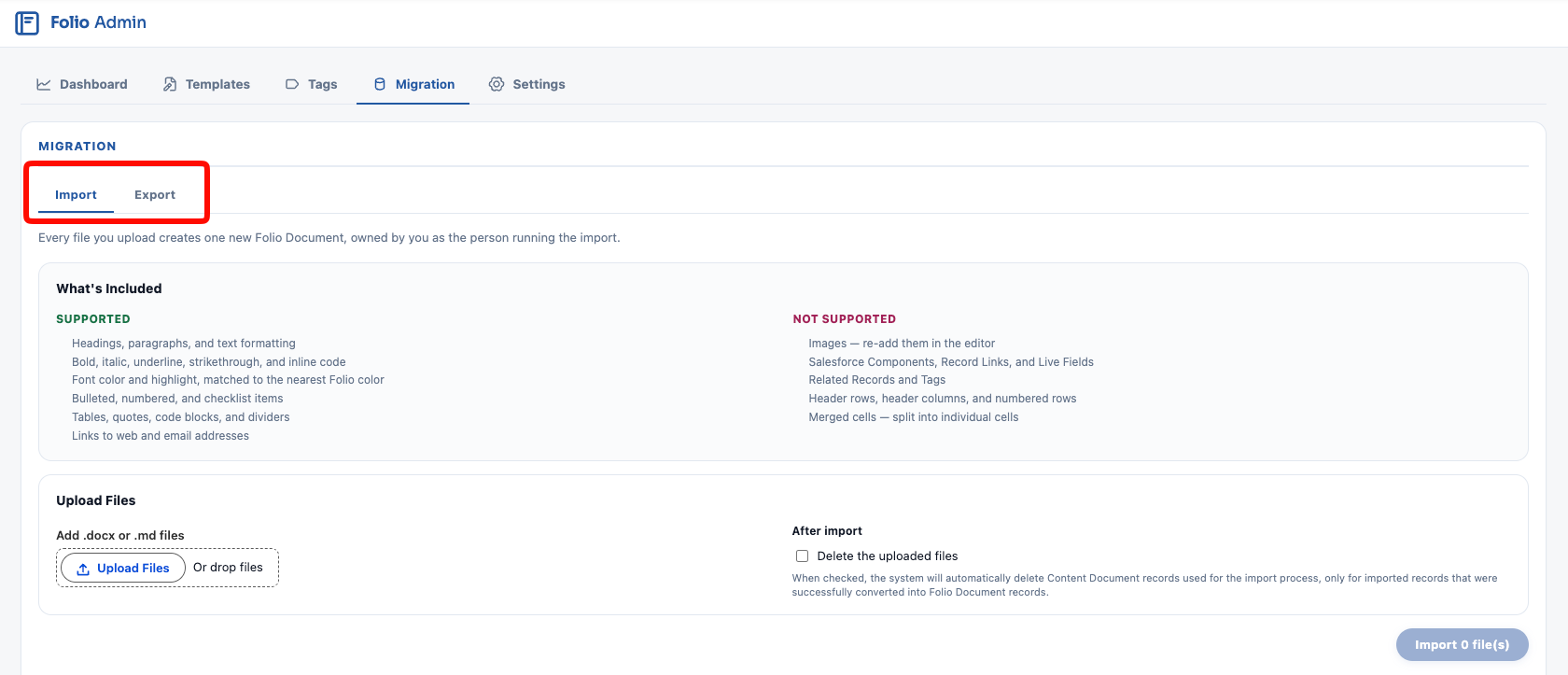
Task: Click the Migration database icon
Action: [x=380, y=84]
